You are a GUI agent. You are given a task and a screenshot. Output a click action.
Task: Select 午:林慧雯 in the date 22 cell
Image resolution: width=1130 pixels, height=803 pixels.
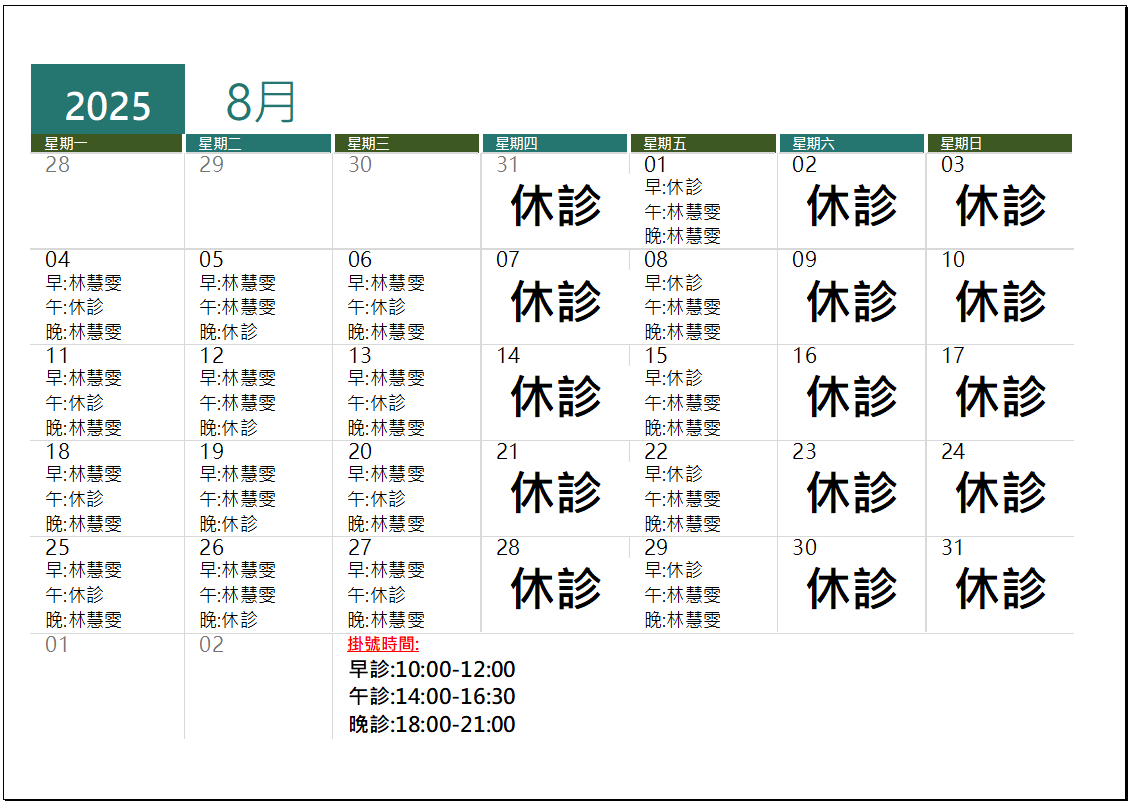pos(682,499)
